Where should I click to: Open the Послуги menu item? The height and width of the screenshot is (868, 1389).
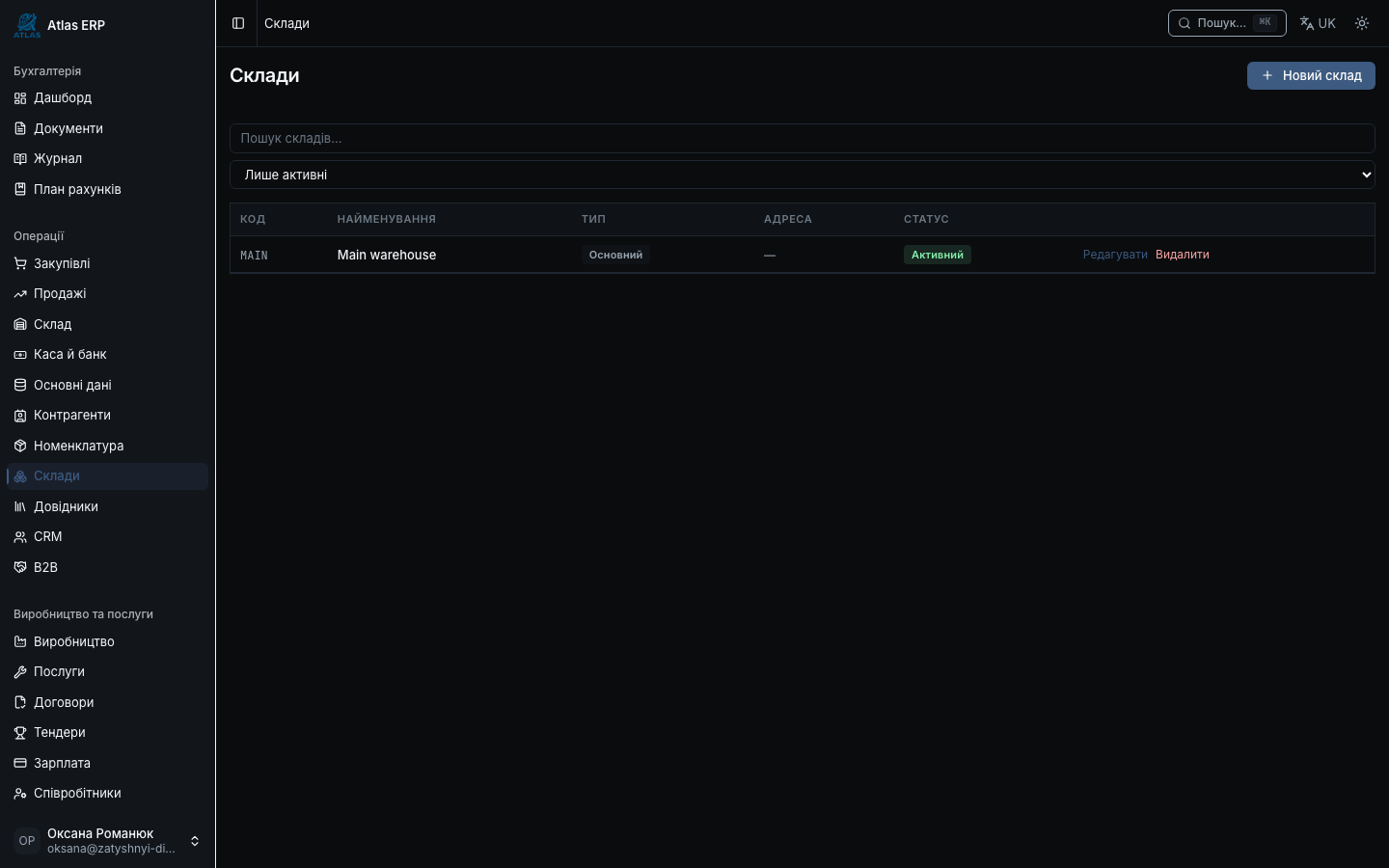point(107,671)
